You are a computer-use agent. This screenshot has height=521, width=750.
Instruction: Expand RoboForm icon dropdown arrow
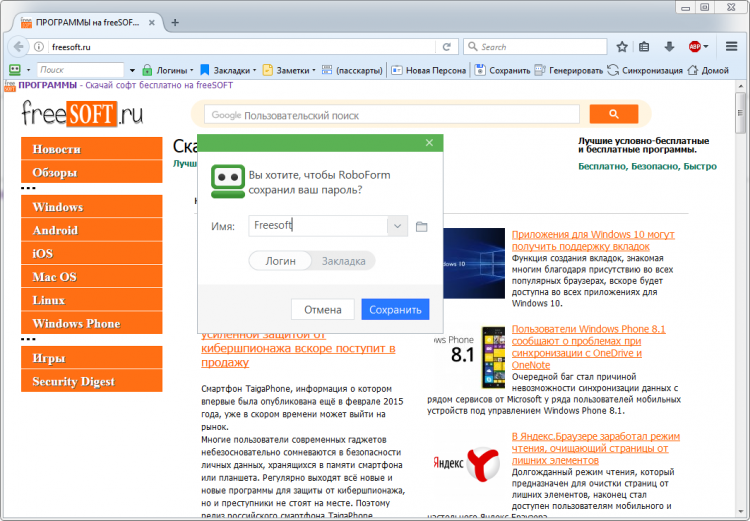coord(29,70)
